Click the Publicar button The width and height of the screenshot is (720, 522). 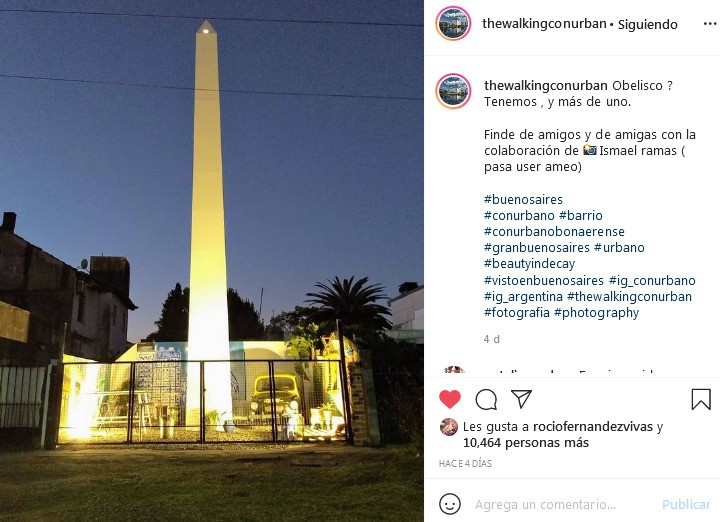[686, 505]
